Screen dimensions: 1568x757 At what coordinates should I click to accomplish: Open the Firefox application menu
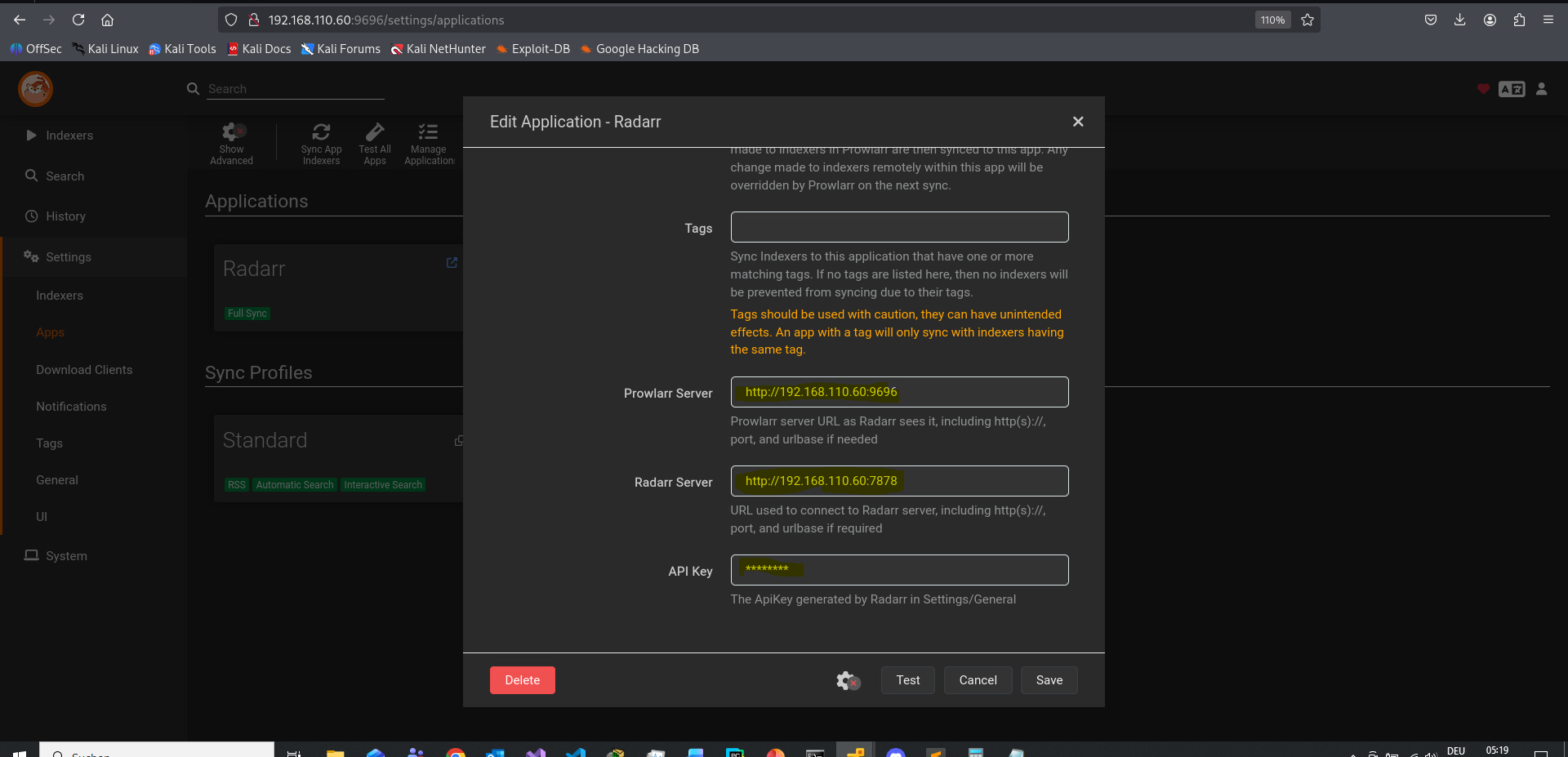pyautogui.click(x=1548, y=20)
